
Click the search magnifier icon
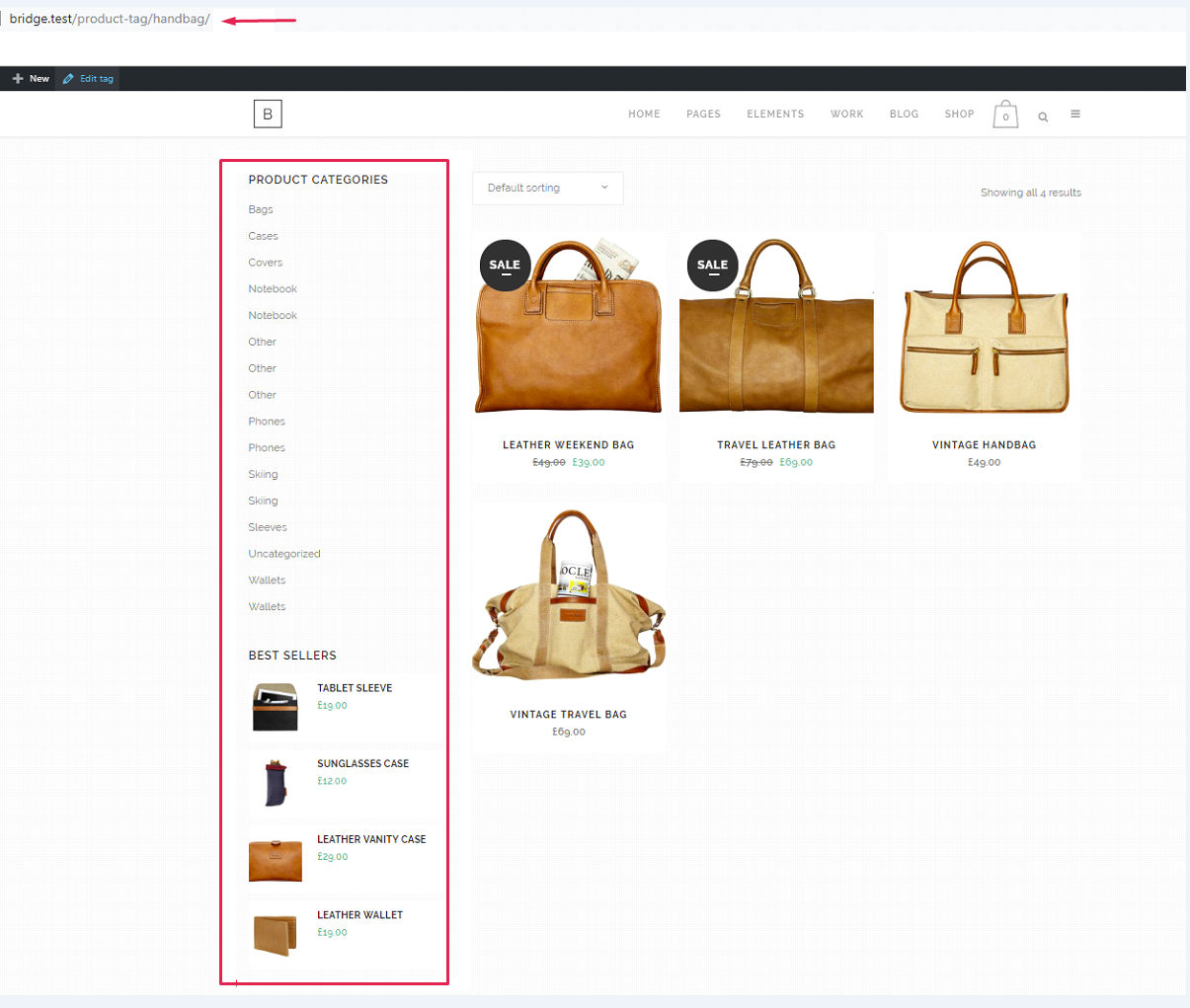pos(1043,116)
